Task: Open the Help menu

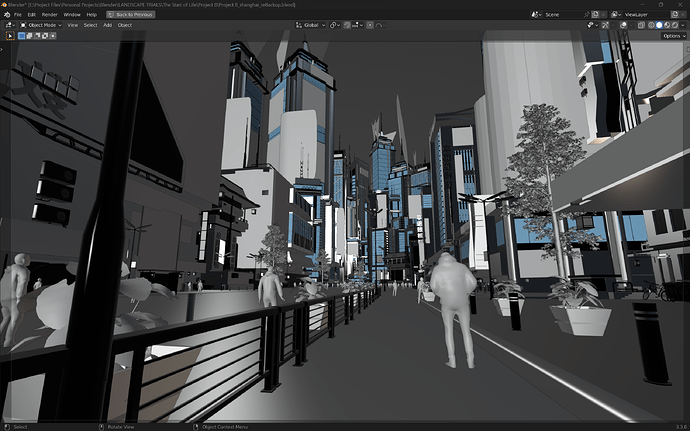Action: 92,15
